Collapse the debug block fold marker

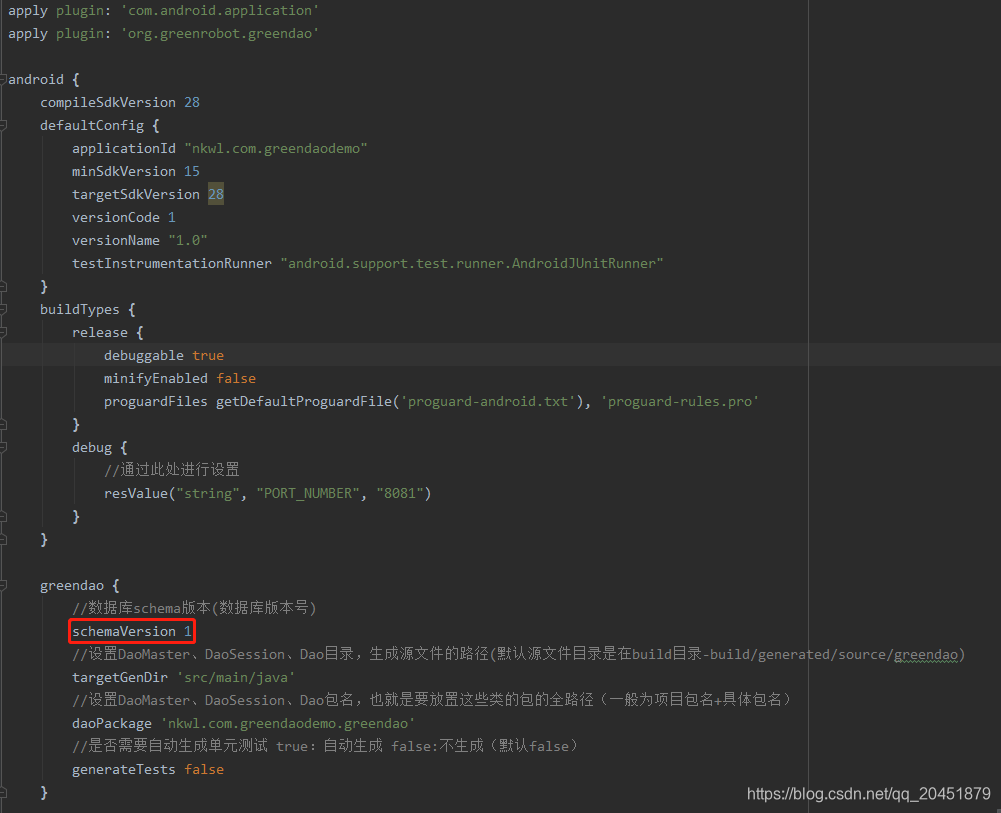click(x=3, y=447)
